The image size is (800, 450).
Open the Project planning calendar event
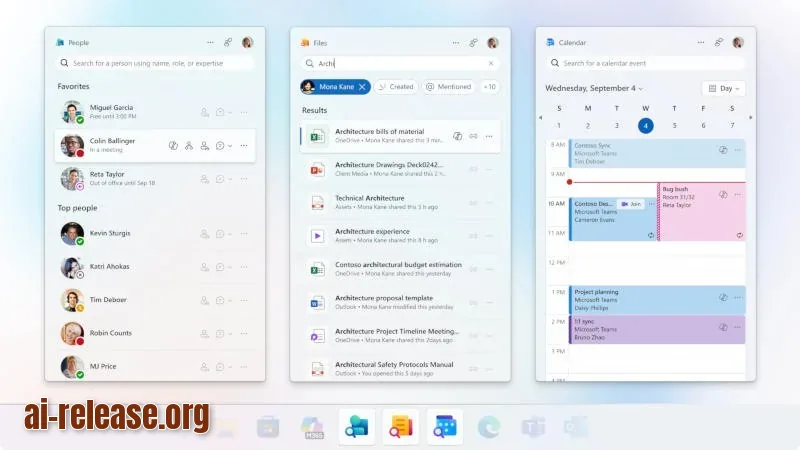657,300
